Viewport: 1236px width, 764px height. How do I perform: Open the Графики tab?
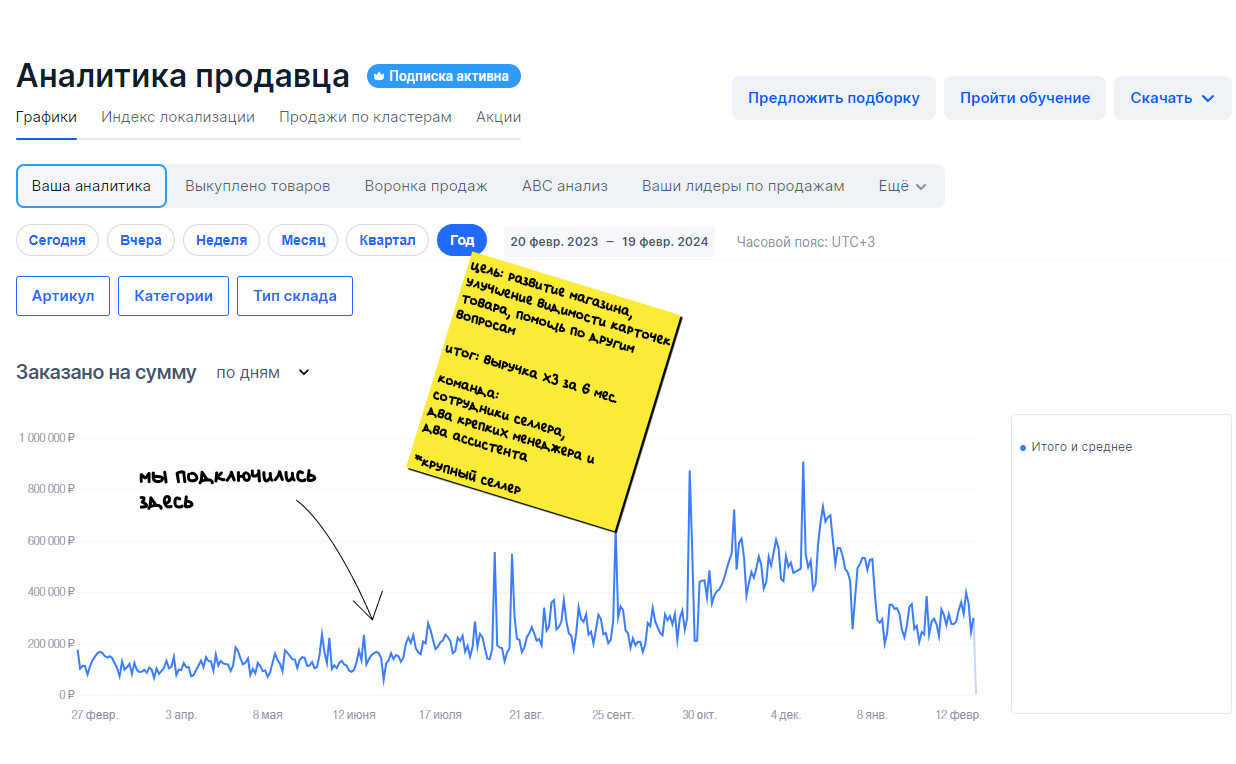[46, 117]
